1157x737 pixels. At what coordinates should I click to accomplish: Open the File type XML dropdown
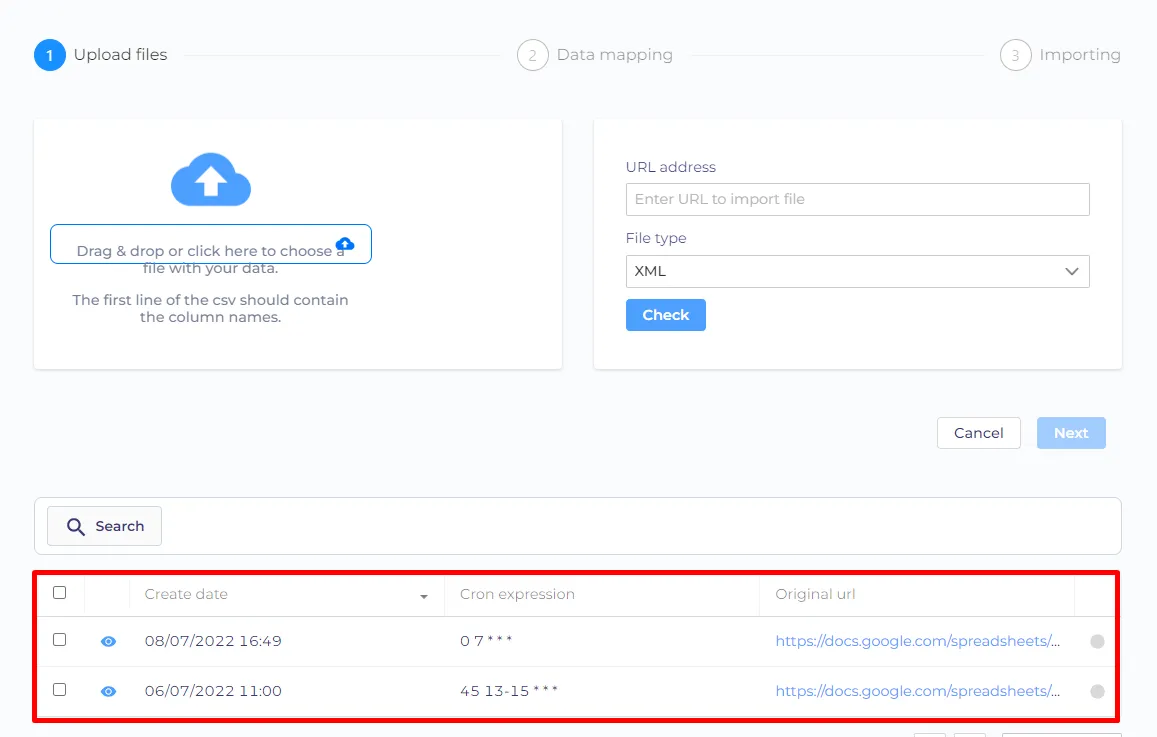(857, 271)
